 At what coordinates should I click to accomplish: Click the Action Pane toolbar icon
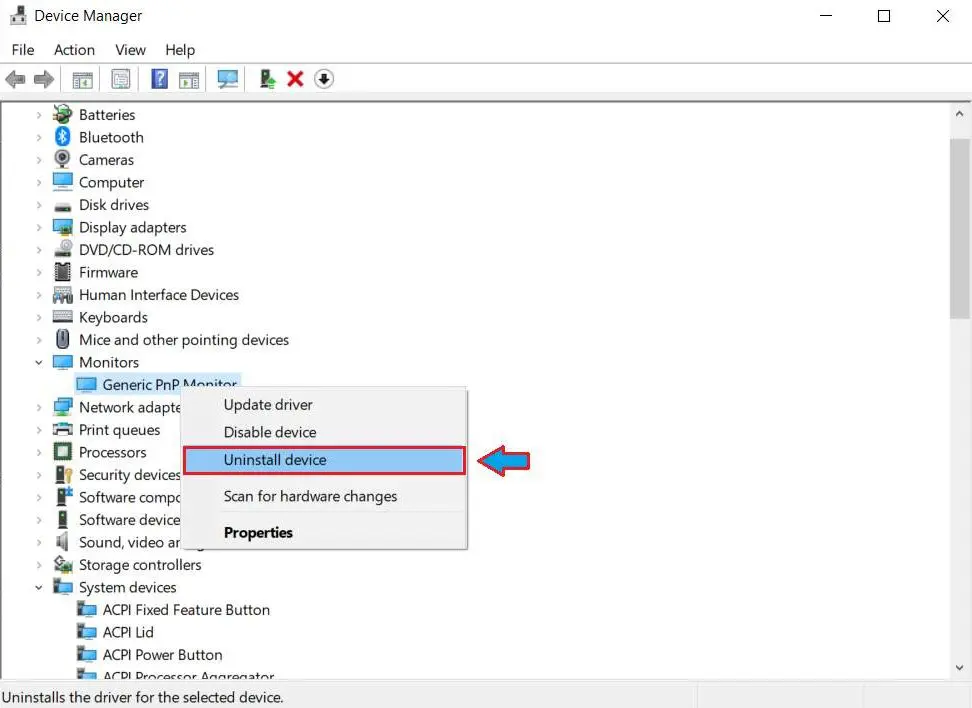189,79
